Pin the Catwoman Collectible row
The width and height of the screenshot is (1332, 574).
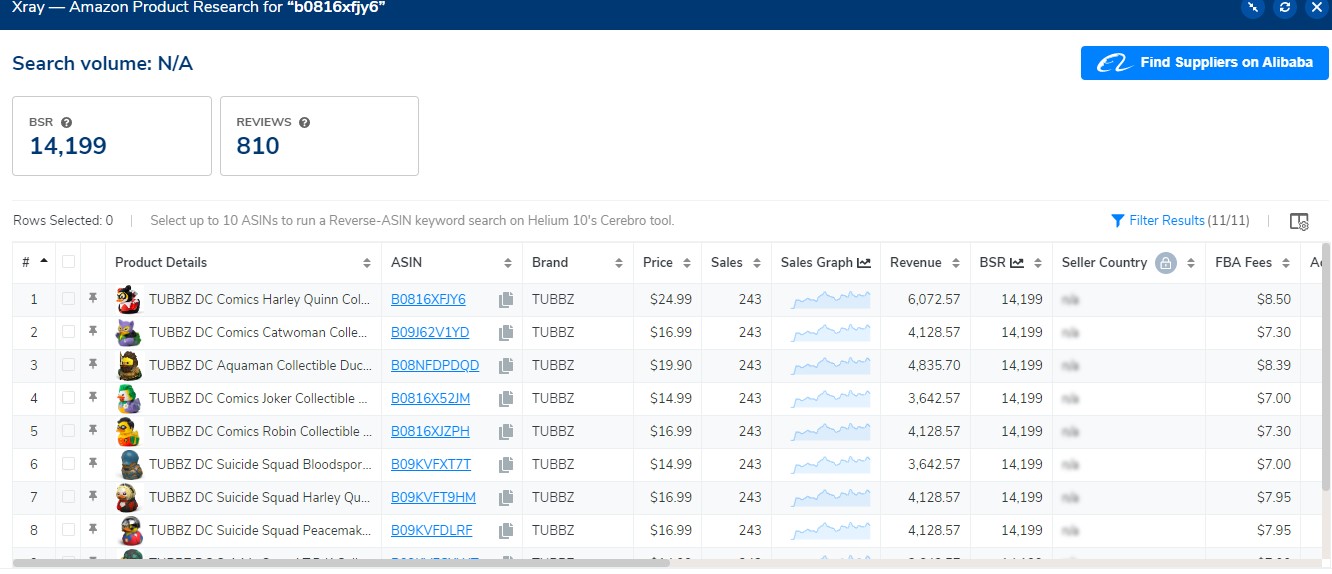tap(93, 331)
